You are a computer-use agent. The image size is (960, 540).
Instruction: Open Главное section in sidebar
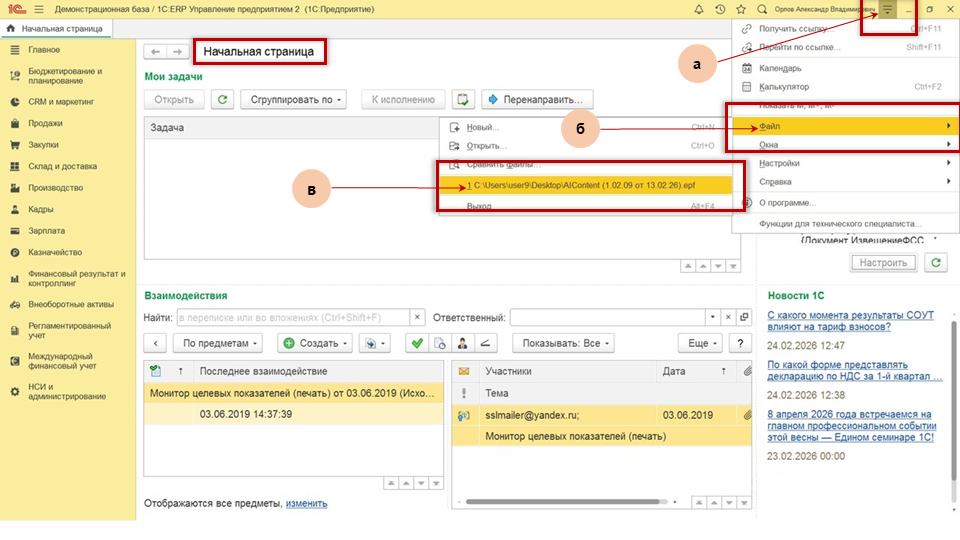(44, 50)
